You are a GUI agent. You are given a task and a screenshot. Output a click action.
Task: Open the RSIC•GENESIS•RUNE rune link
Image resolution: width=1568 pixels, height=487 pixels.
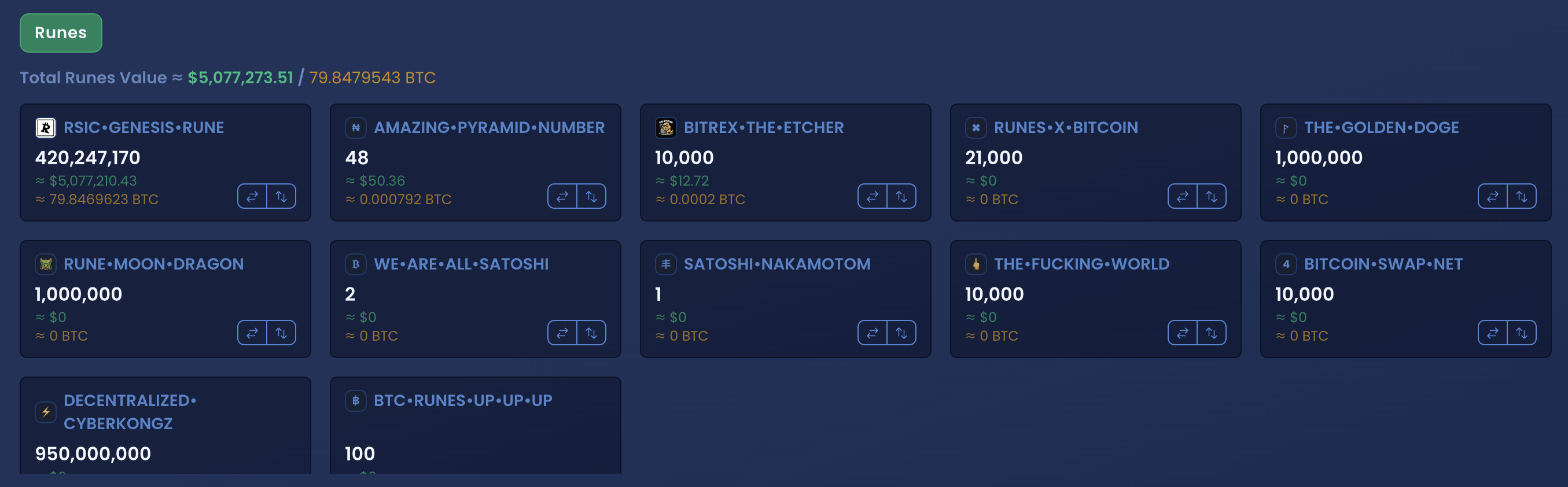[143, 127]
